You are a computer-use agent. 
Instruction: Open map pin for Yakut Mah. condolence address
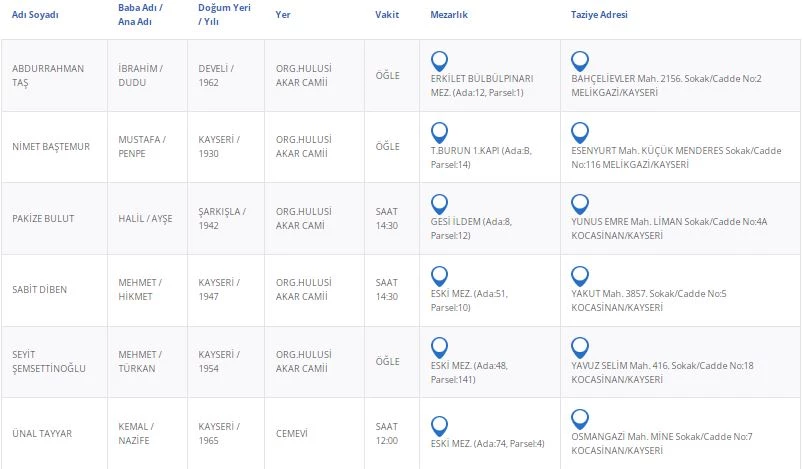click(x=579, y=276)
